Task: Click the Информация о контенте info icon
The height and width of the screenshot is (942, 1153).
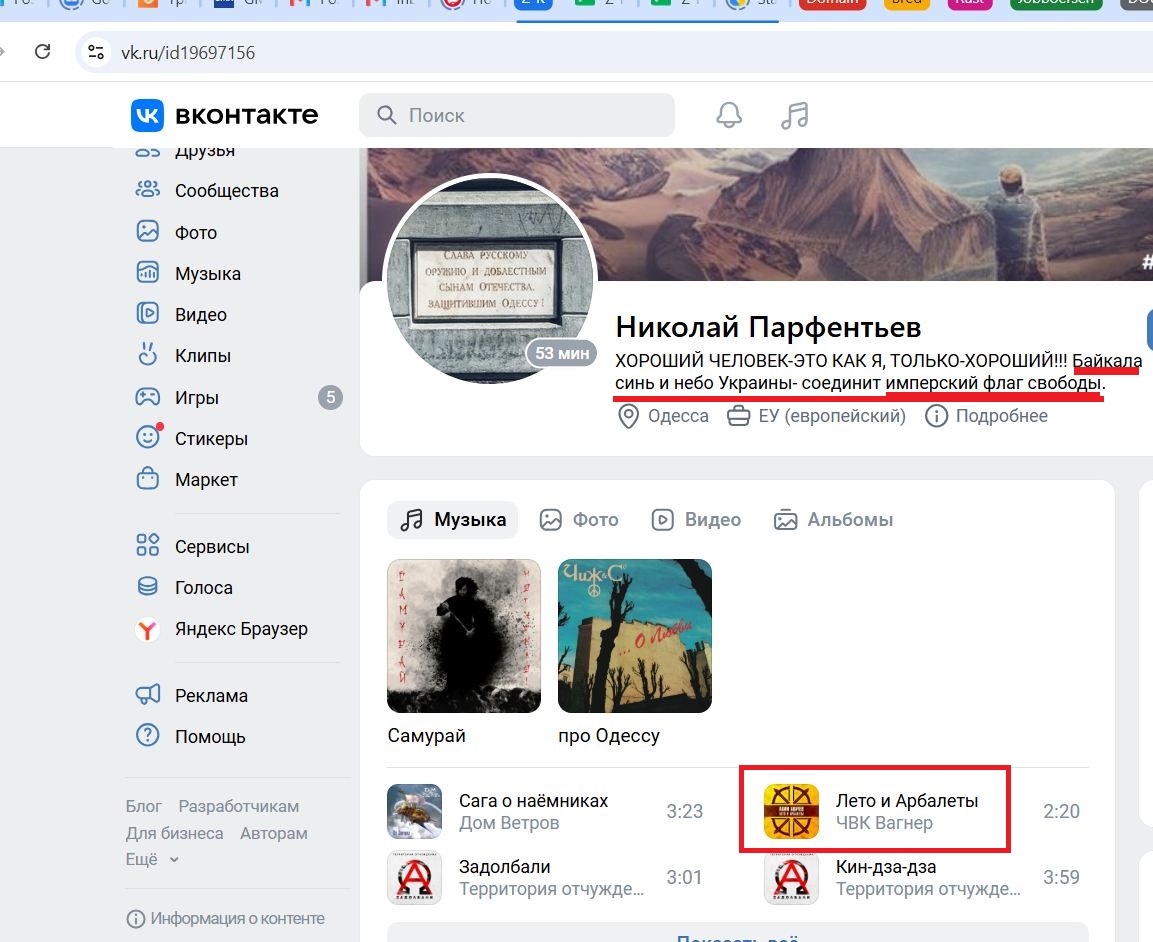Action: pyautogui.click(x=135, y=918)
